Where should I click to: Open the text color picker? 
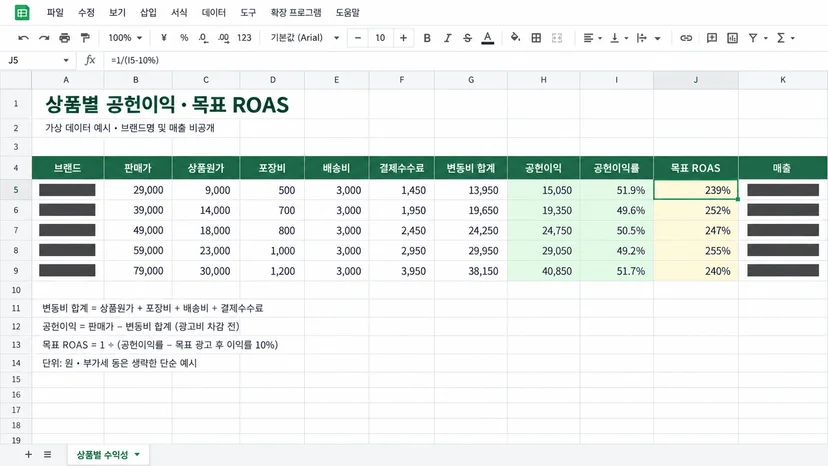488,38
